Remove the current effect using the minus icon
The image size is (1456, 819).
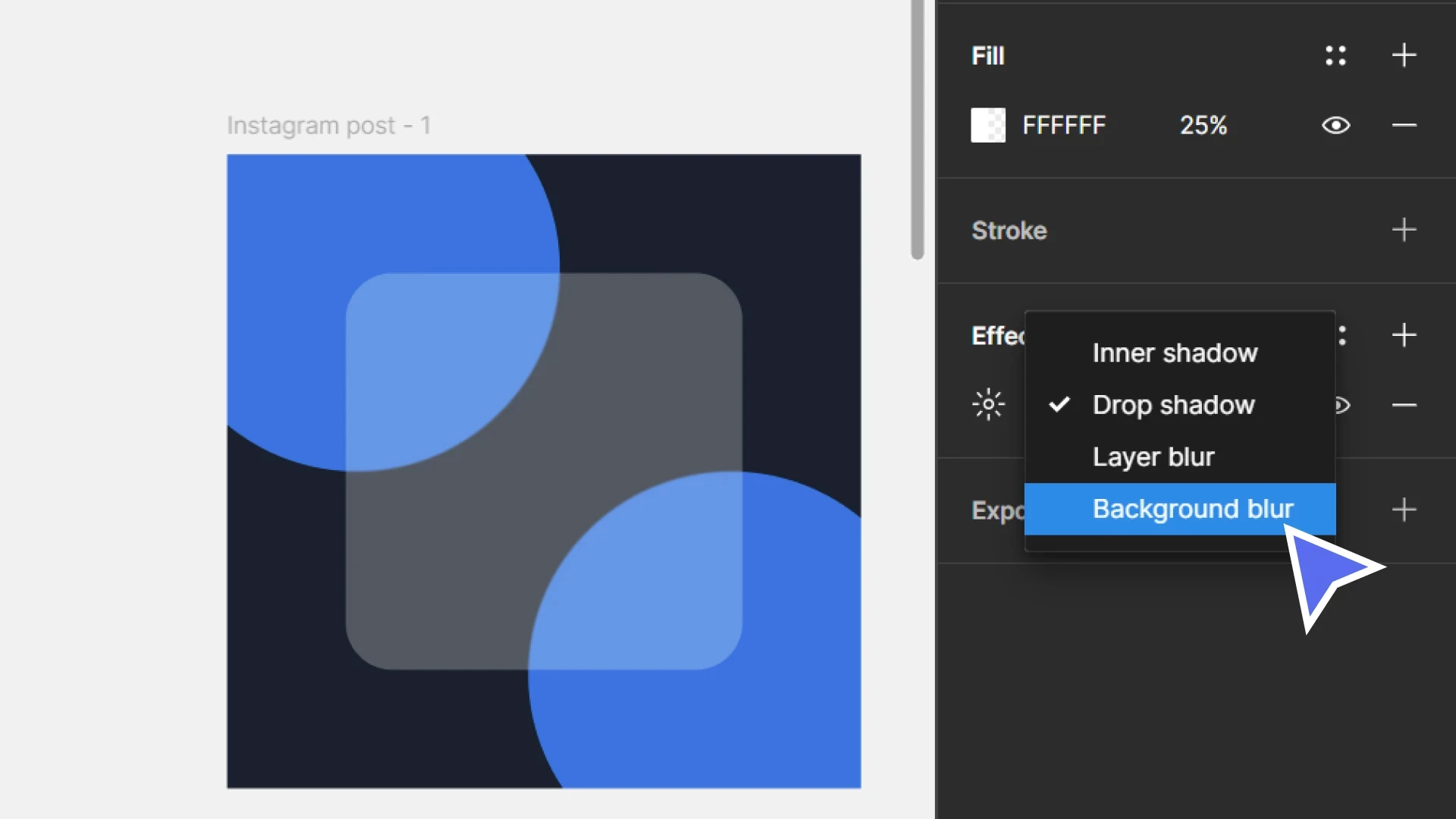coord(1404,404)
